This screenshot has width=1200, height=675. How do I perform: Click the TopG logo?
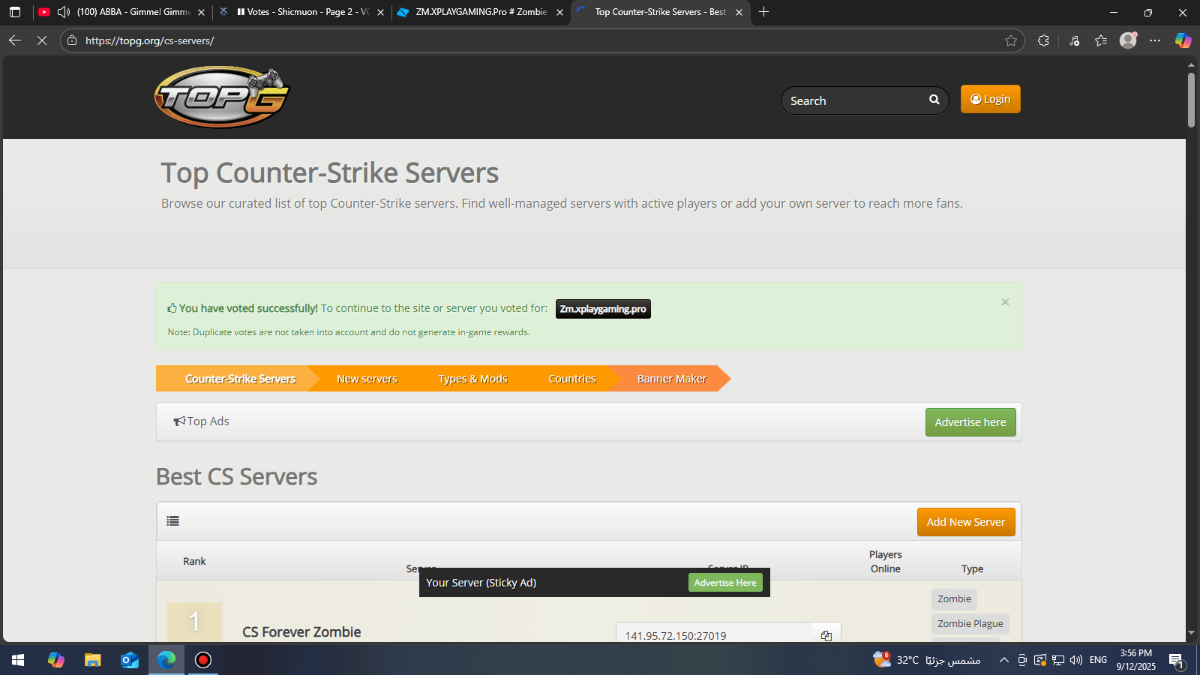point(221,98)
